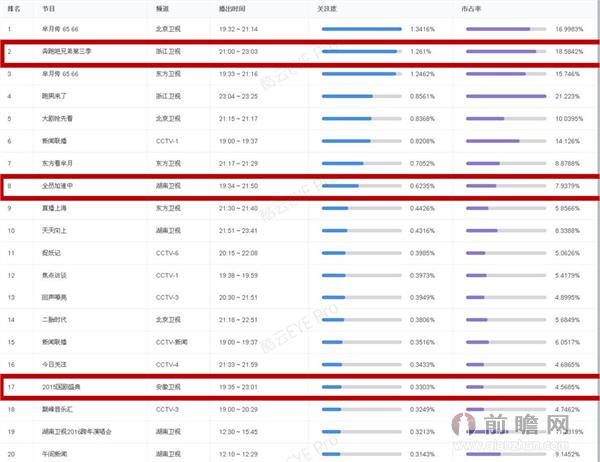Select the blue 关注度 bar for rank 1

point(362,29)
